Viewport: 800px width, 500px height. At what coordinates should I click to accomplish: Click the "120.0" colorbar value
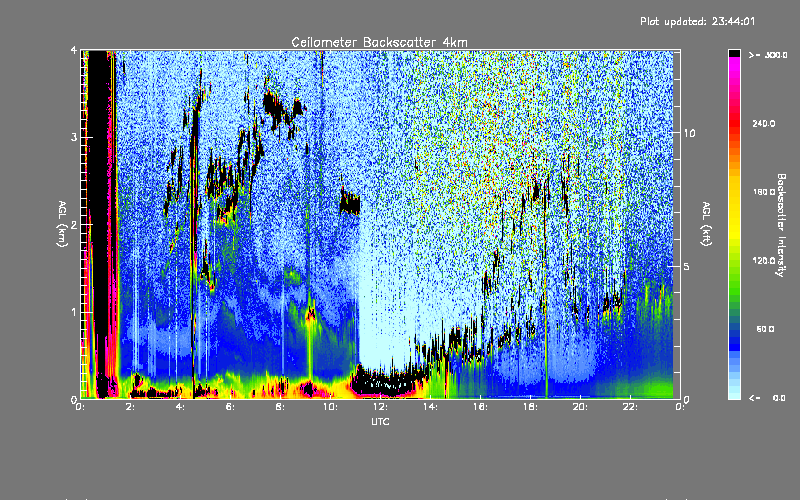(x=764, y=261)
